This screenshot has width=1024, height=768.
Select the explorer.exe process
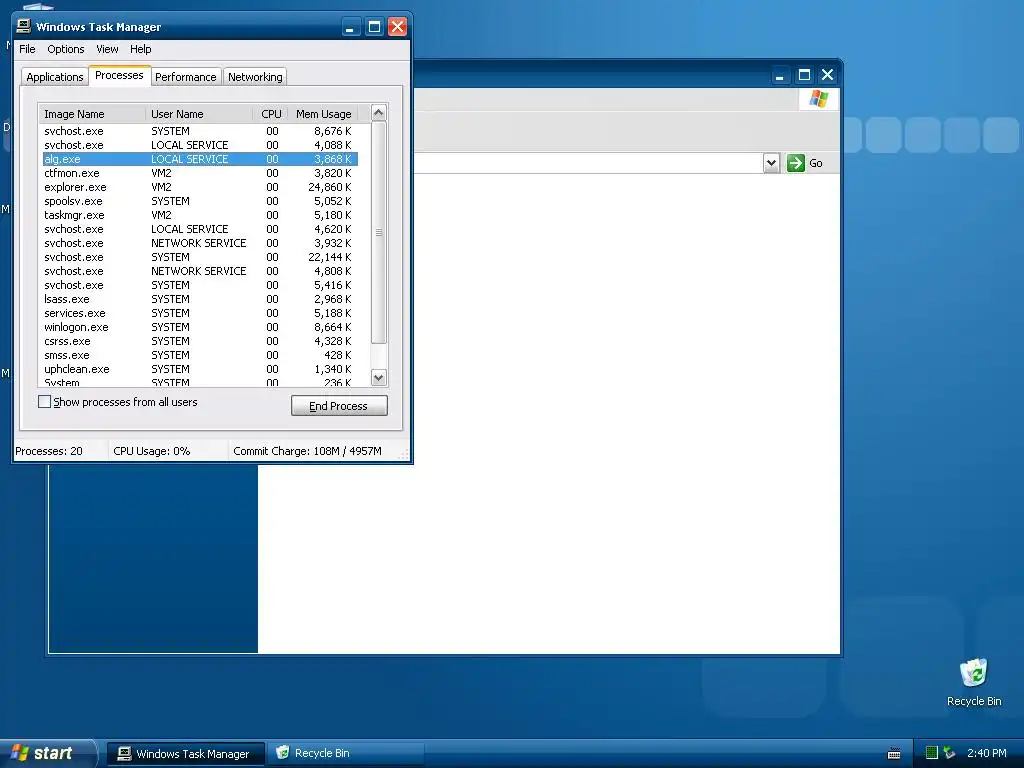click(x=200, y=187)
